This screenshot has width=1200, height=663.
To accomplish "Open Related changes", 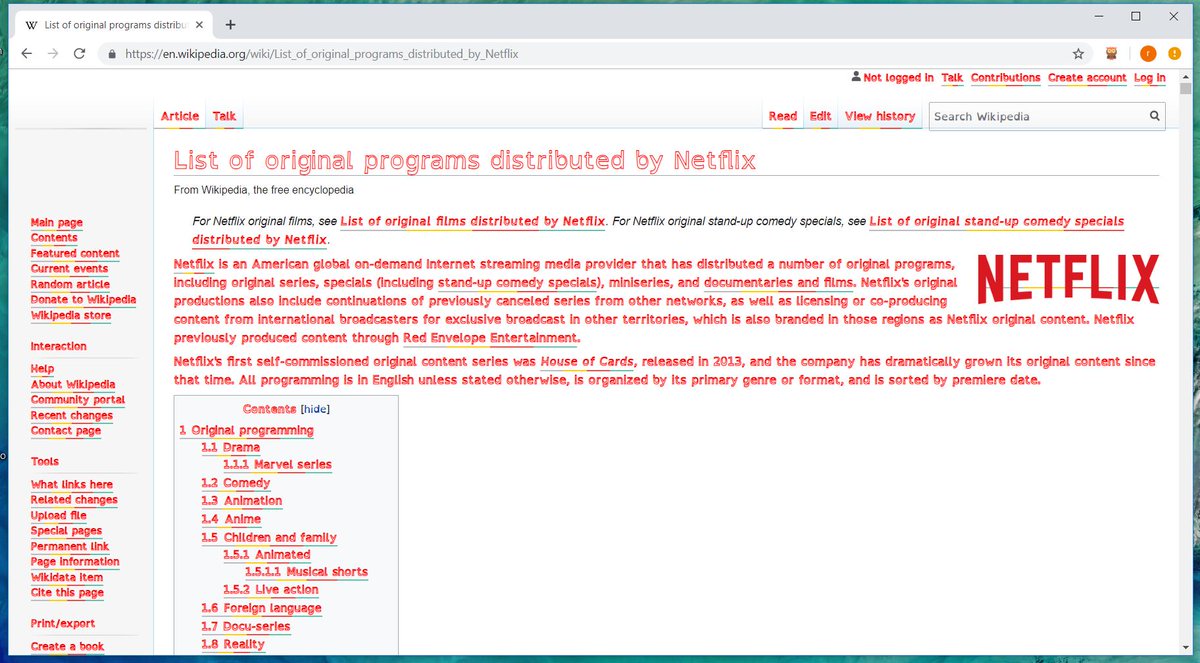I will coord(74,500).
